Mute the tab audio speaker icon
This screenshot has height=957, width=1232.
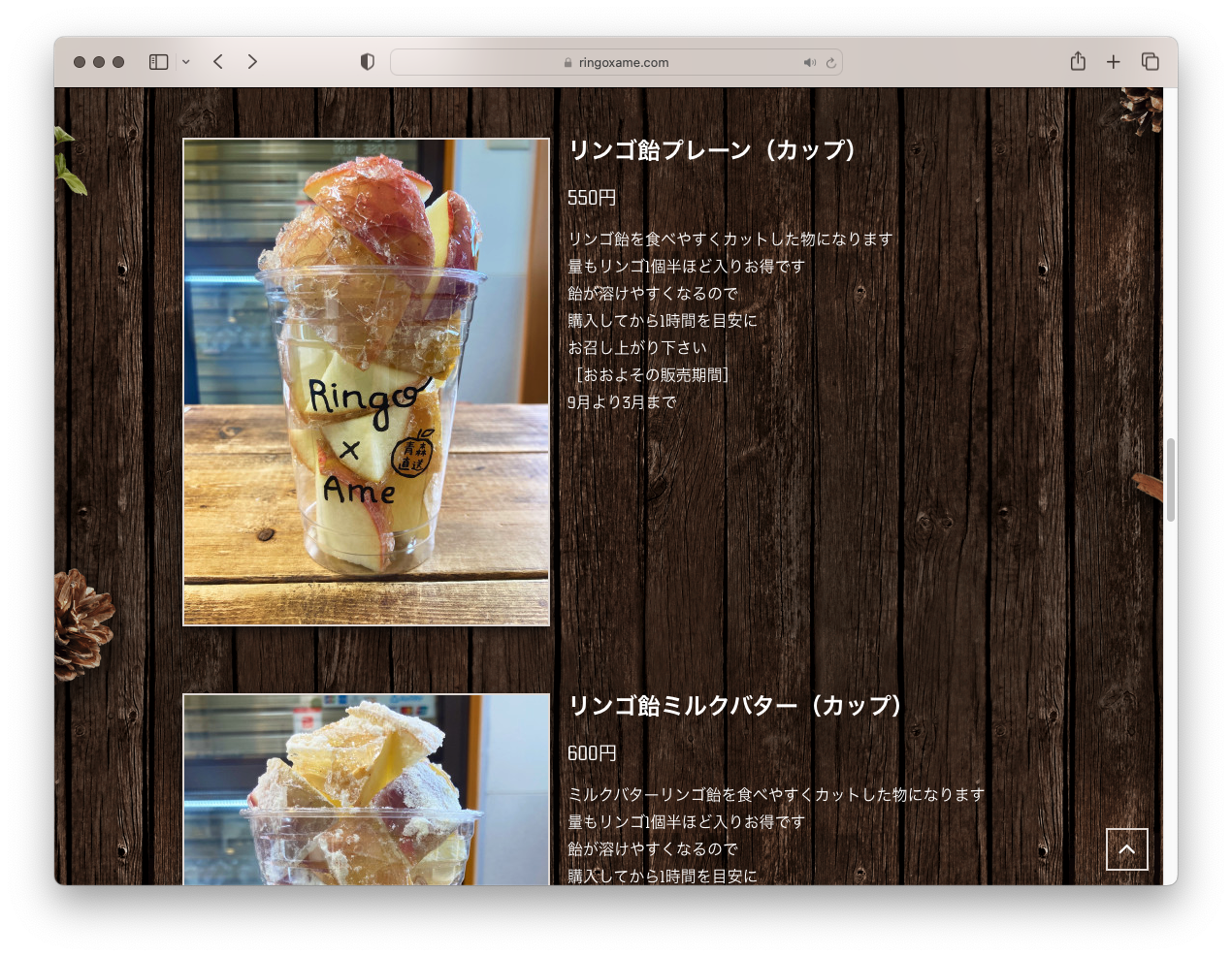coord(809,62)
